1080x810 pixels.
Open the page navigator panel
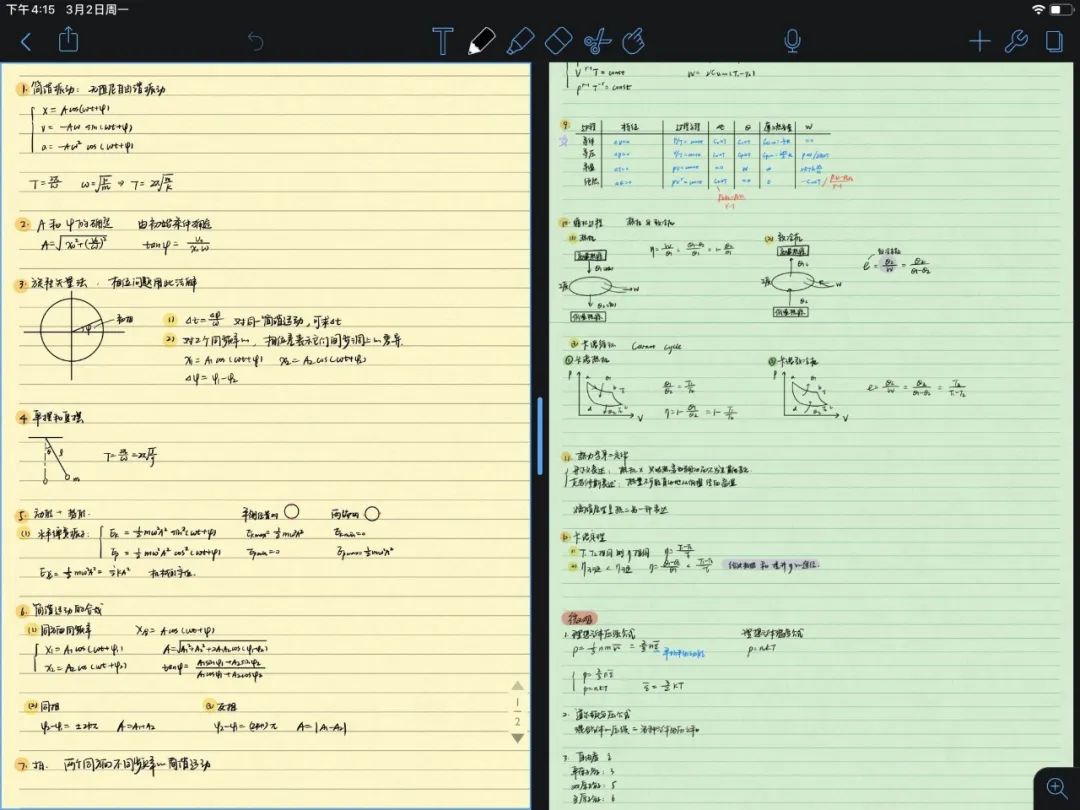tap(1053, 41)
